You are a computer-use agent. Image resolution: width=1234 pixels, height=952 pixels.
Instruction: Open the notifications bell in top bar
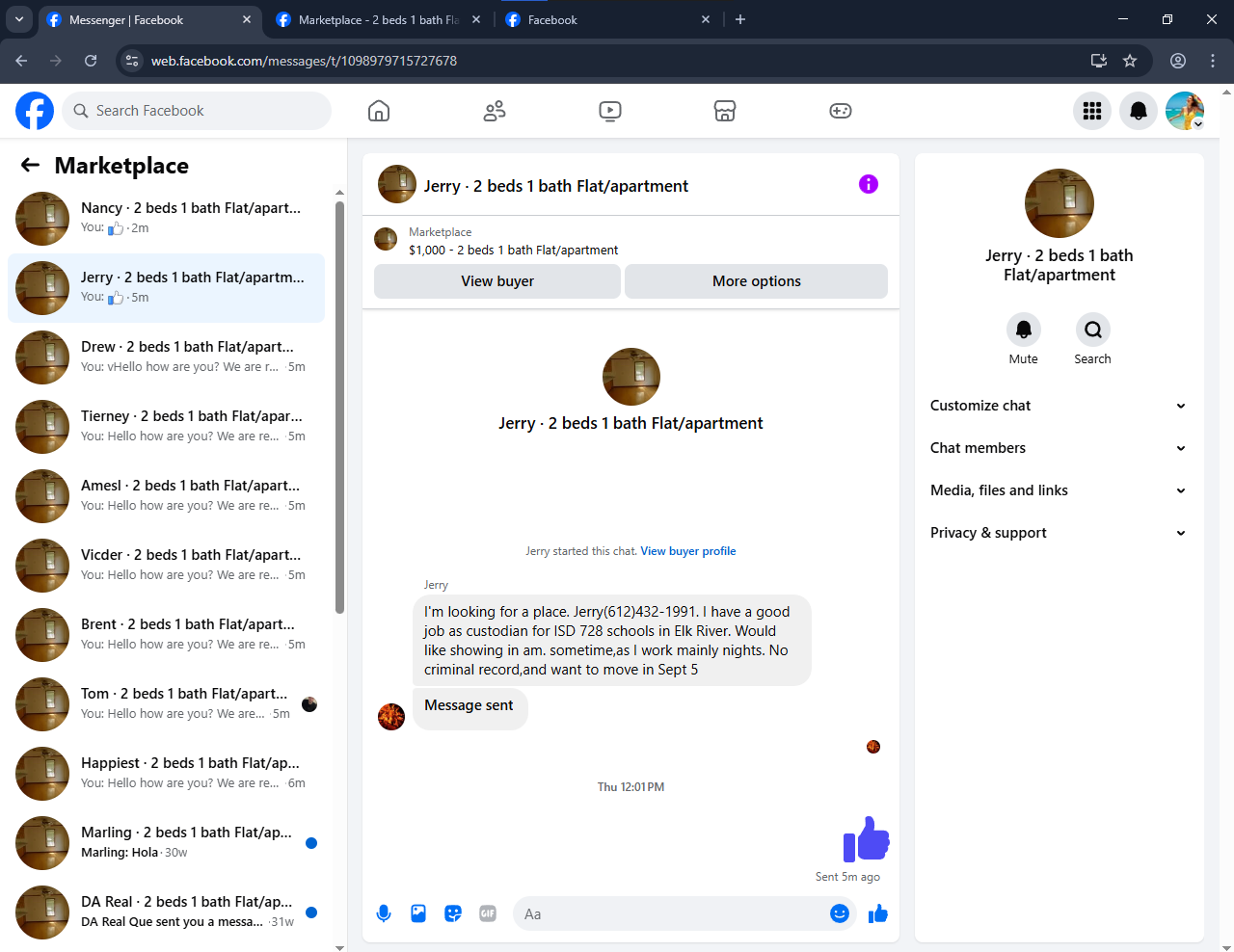click(x=1139, y=111)
